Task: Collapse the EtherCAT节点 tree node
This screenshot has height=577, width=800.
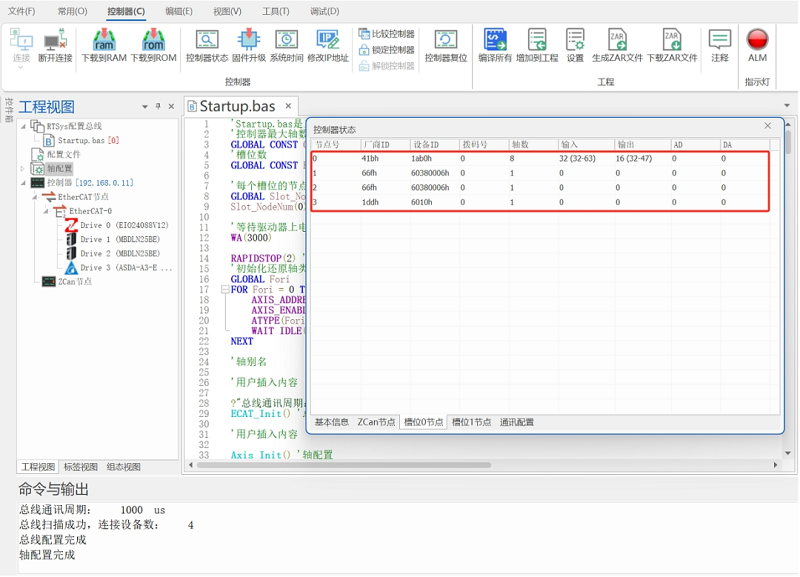Action: point(35,197)
